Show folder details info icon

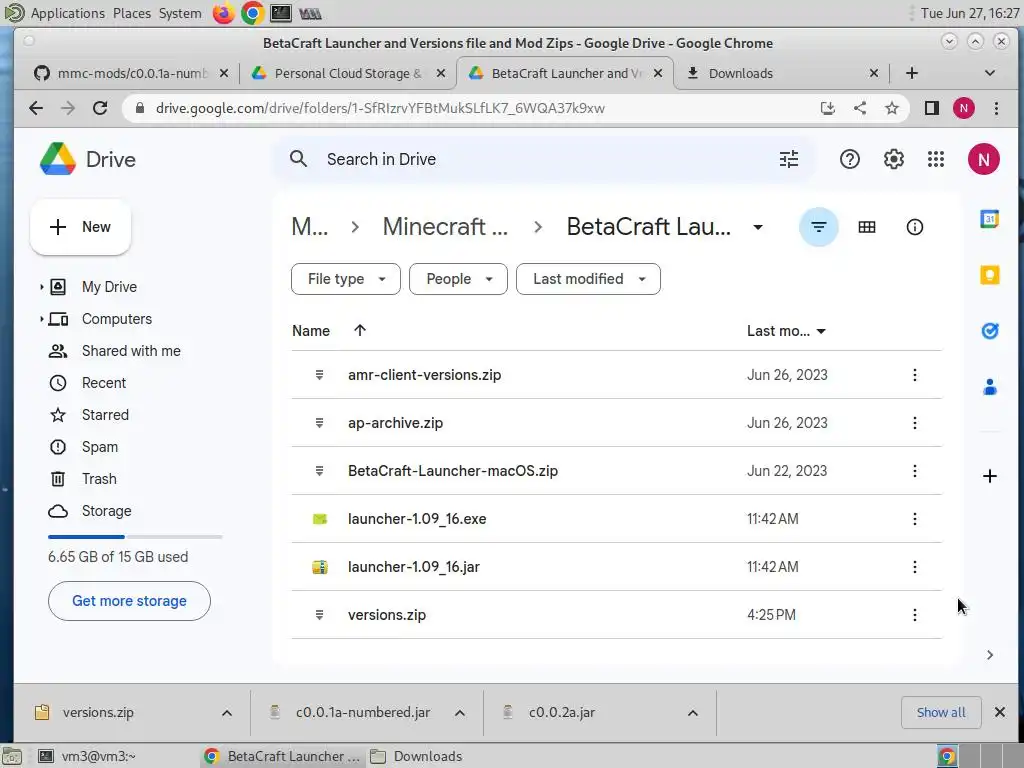(x=914, y=227)
